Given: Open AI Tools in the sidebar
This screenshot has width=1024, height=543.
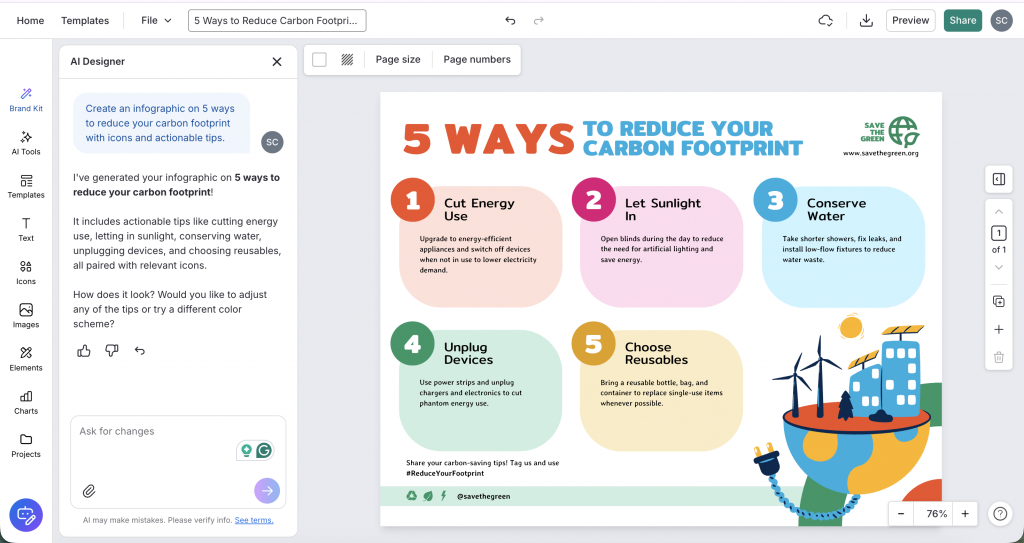Looking at the screenshot, I should [x=26, y=143].
